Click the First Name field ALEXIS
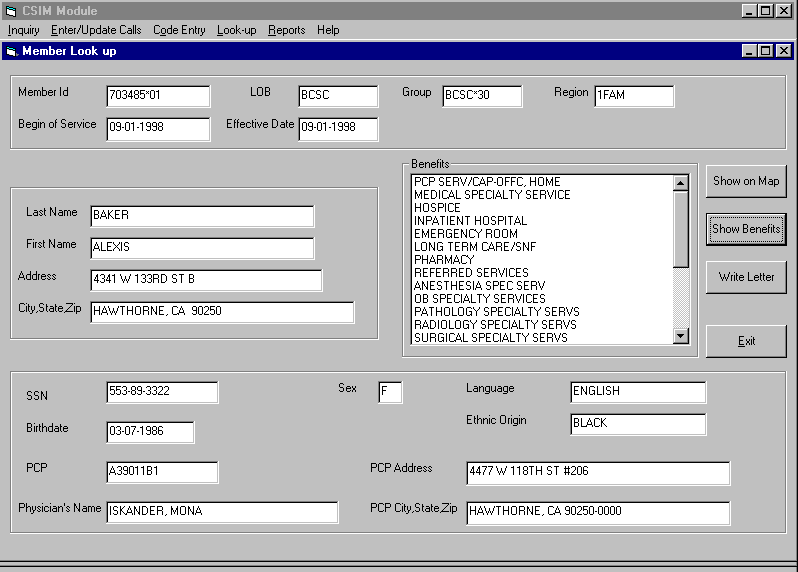The width and height of the screenshot is (798, 572). 202,248
